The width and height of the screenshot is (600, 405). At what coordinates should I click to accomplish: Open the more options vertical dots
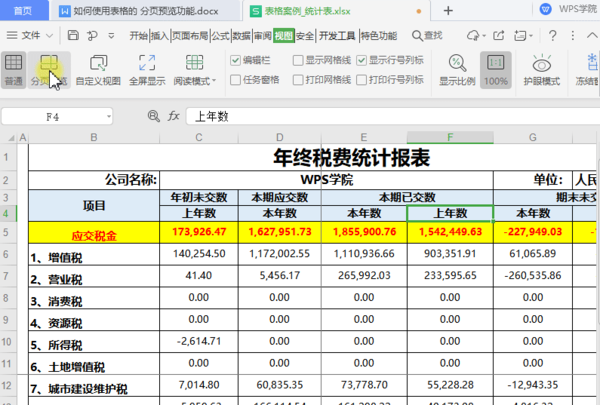click(572, 36)
